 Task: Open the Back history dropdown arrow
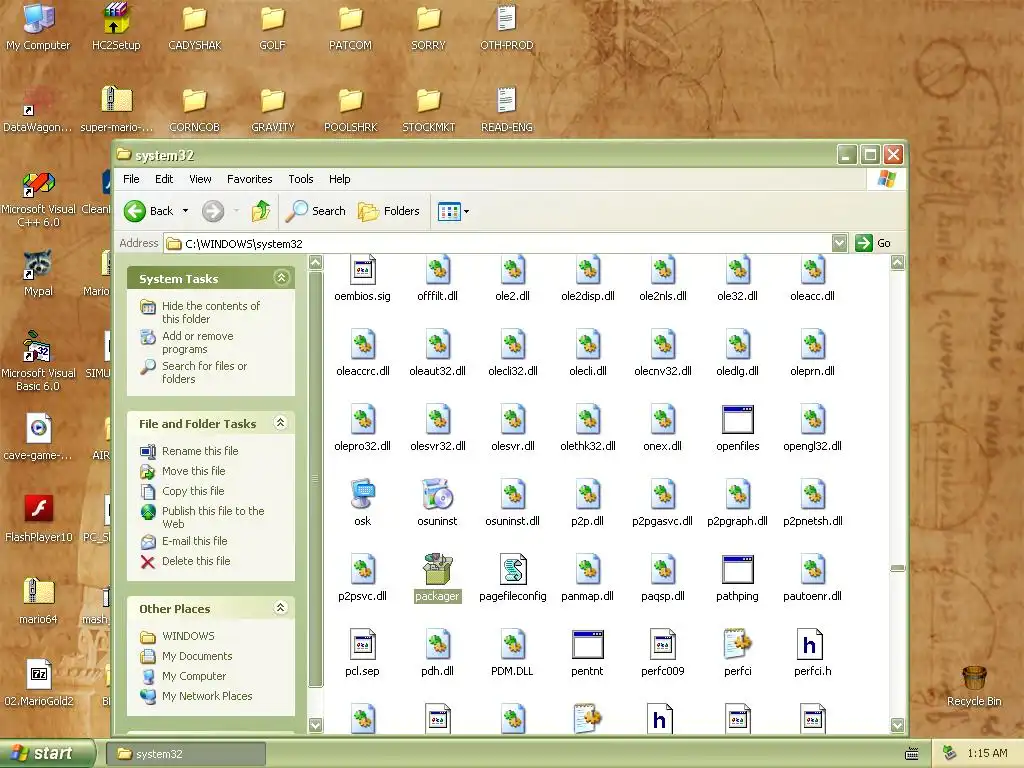[185, 211]
